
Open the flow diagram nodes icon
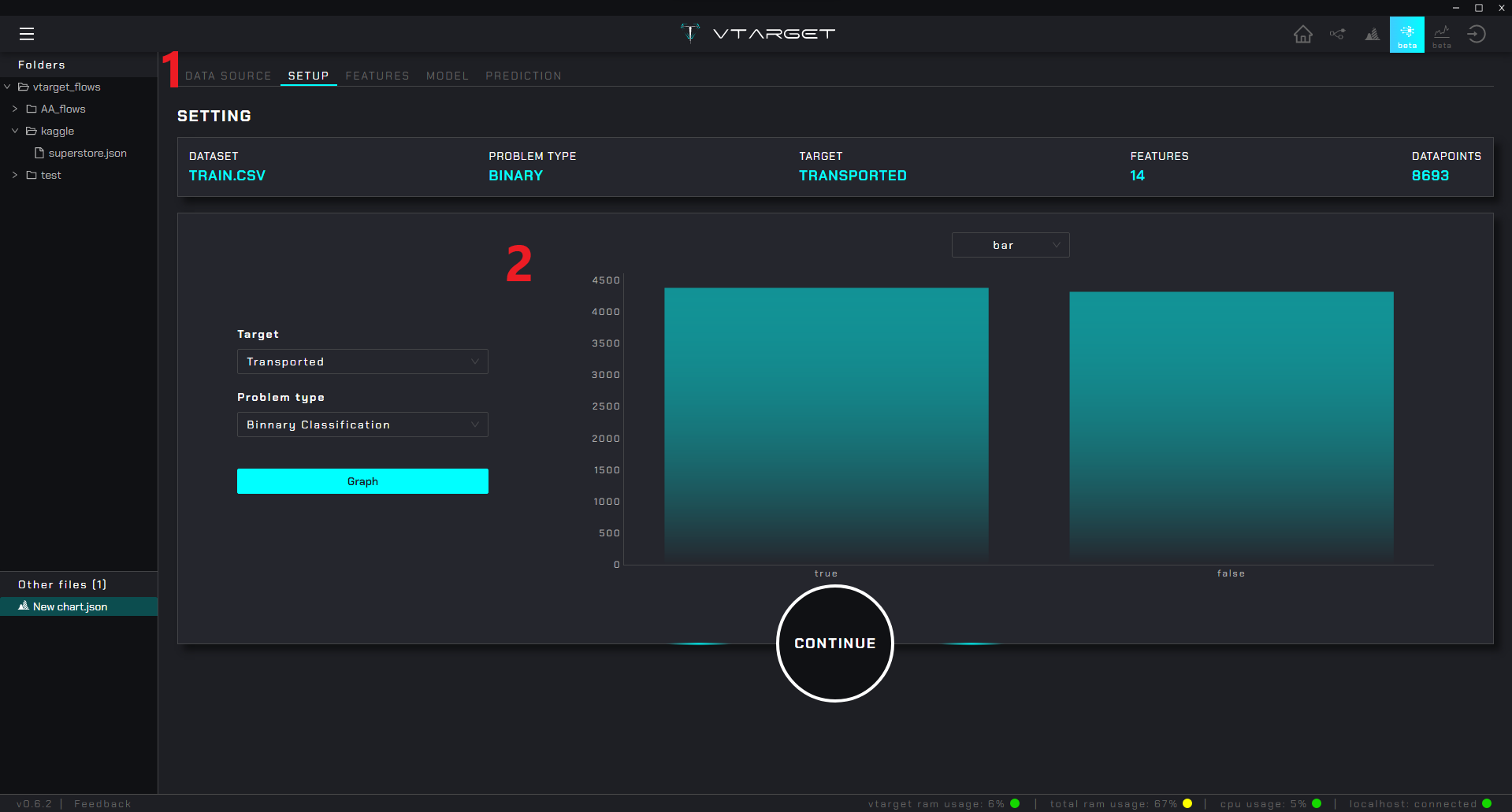pyautogui.click(x=1337, y=34)
